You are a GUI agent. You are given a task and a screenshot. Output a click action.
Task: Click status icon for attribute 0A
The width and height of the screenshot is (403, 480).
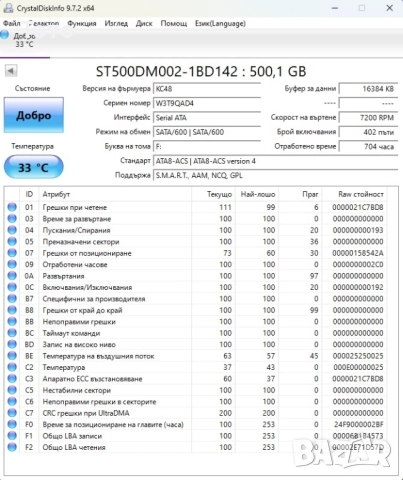tap(12, 276)
